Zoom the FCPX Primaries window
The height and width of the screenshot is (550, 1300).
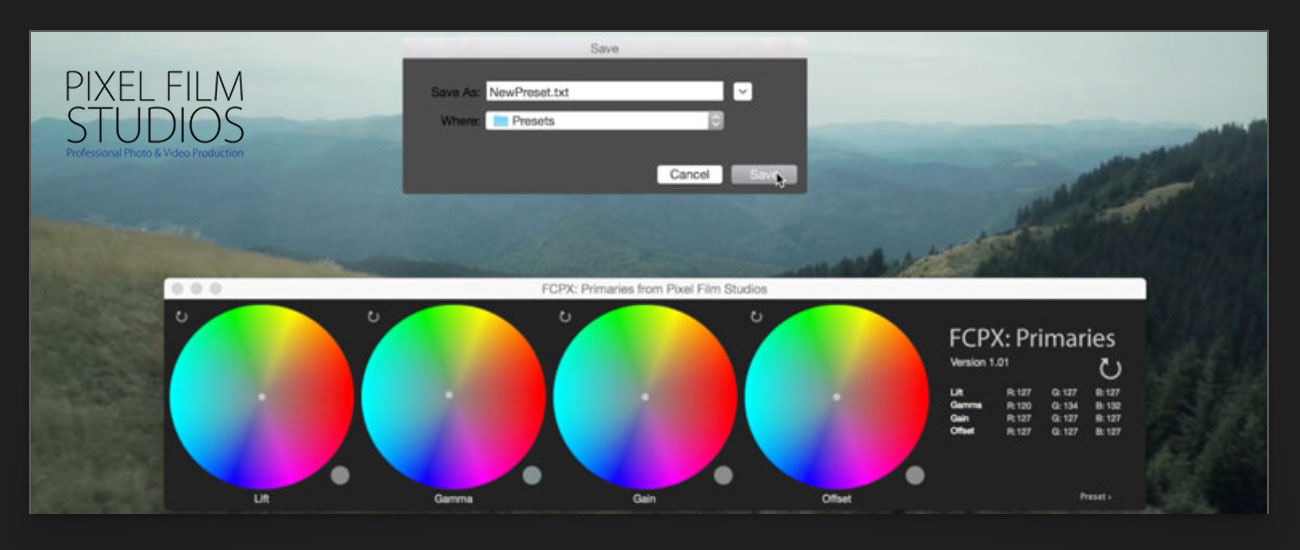[215, 289]
